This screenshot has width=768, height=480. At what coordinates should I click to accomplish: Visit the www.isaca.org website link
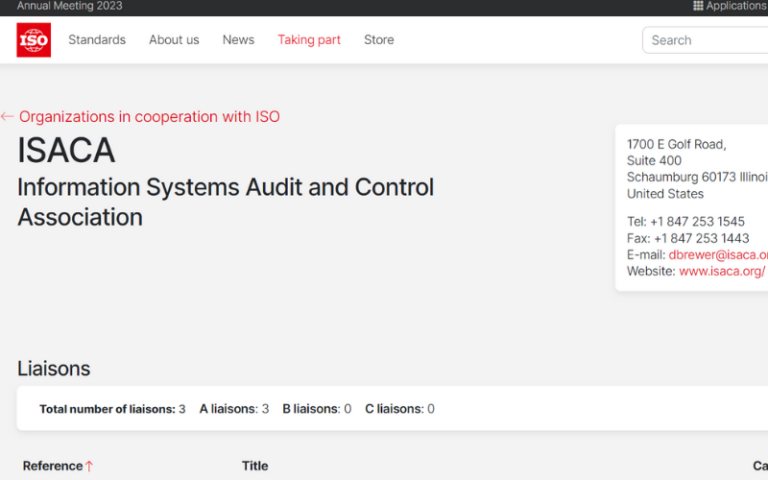(722, 271)
